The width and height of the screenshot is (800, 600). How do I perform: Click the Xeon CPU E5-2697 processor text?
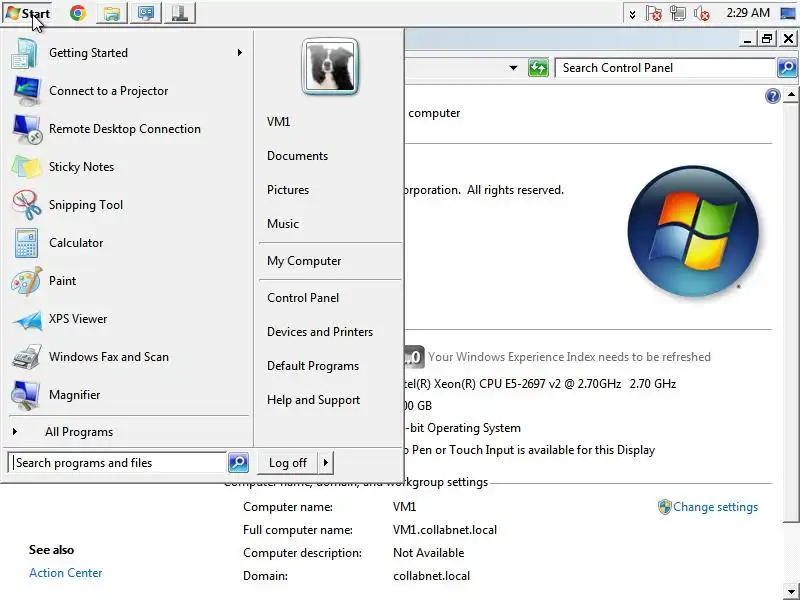(x=541, y=384)
